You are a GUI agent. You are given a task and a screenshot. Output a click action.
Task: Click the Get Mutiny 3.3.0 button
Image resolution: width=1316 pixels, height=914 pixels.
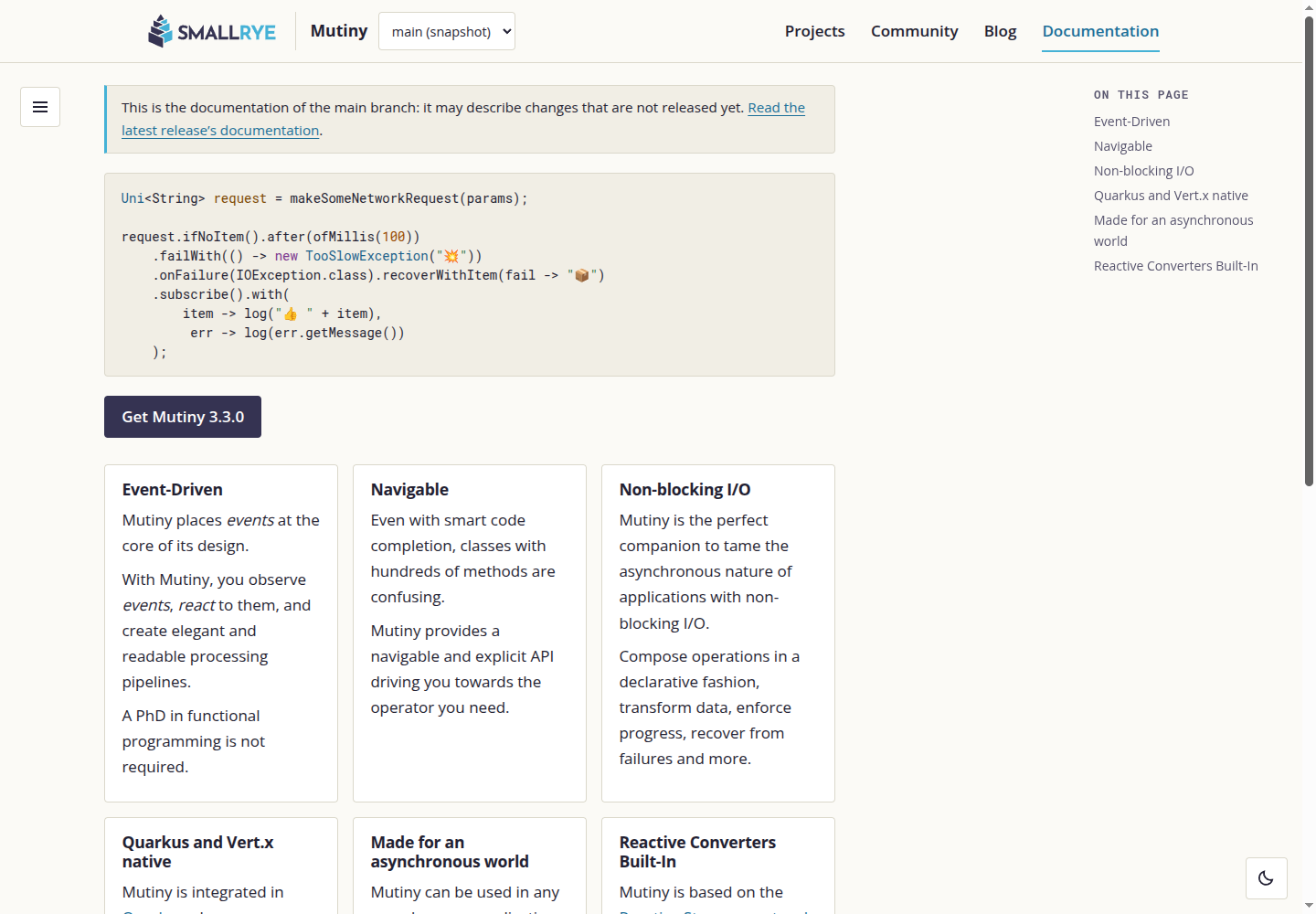click(183, 417)
